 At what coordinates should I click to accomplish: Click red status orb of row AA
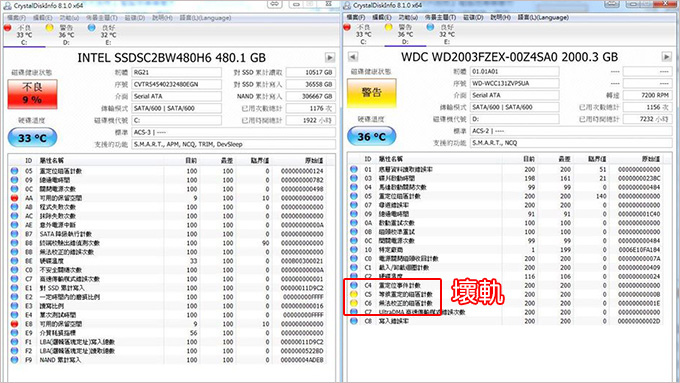coord(14,198)
